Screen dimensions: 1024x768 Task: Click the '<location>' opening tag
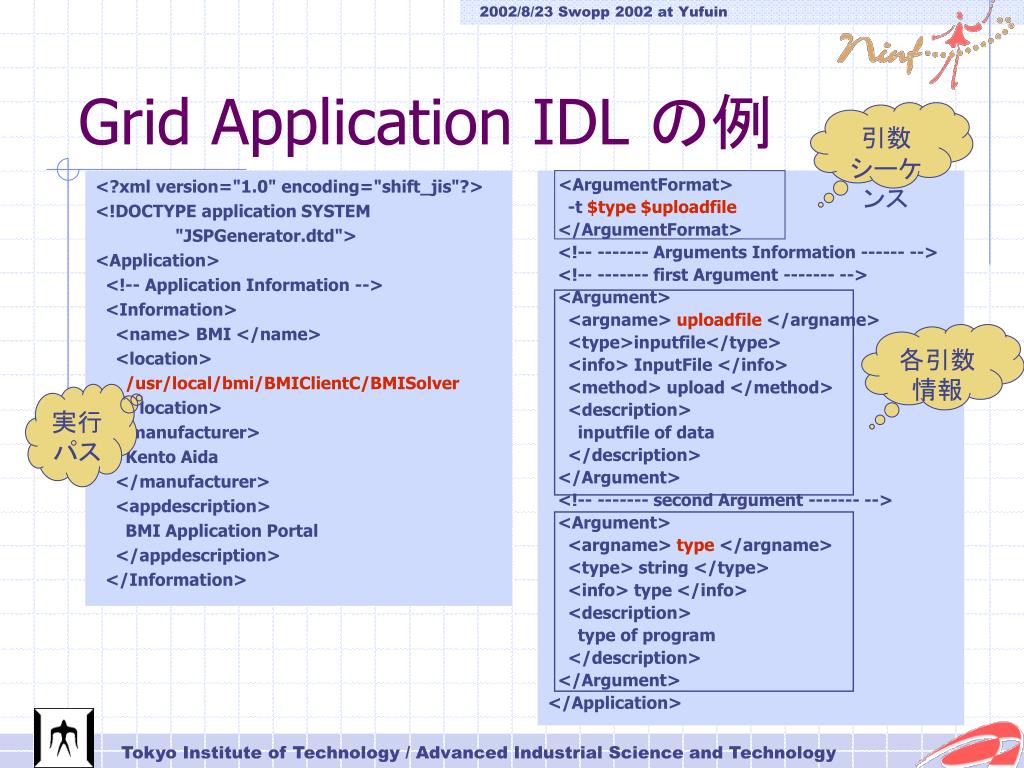click(163, 359)
